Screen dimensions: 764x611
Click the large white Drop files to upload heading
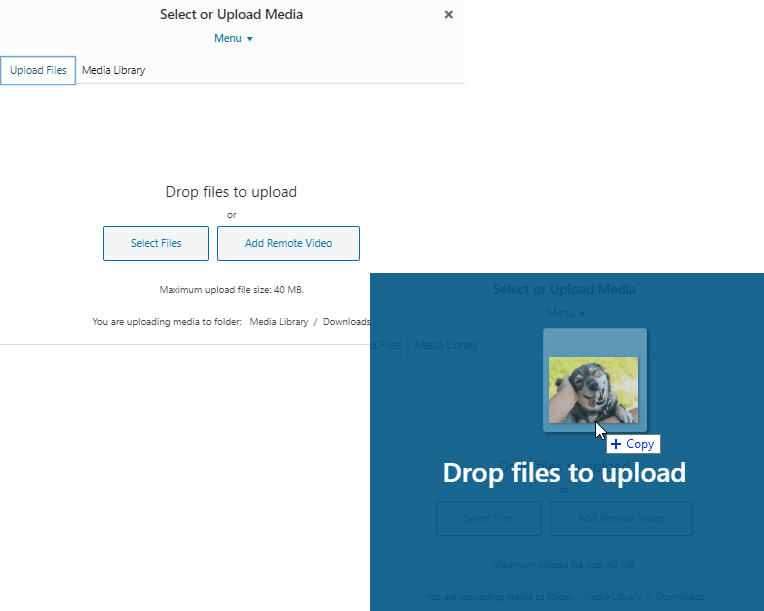tap(564, 473)
